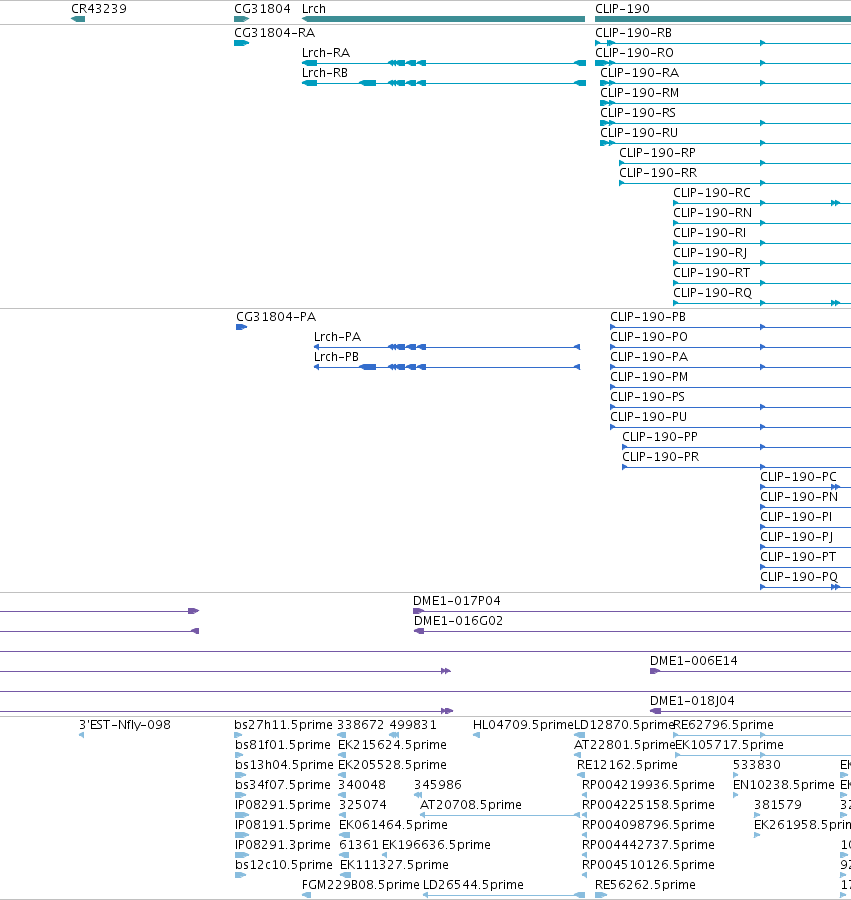Viewport: 851px width, 900px height.
Task: Open transcript CLIP-190-RR
Action: [658, 173]
